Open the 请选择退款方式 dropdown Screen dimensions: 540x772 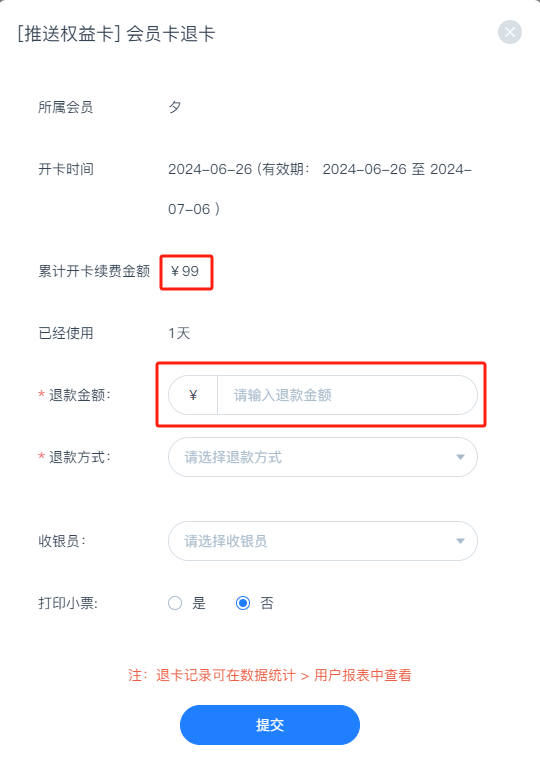323,457
